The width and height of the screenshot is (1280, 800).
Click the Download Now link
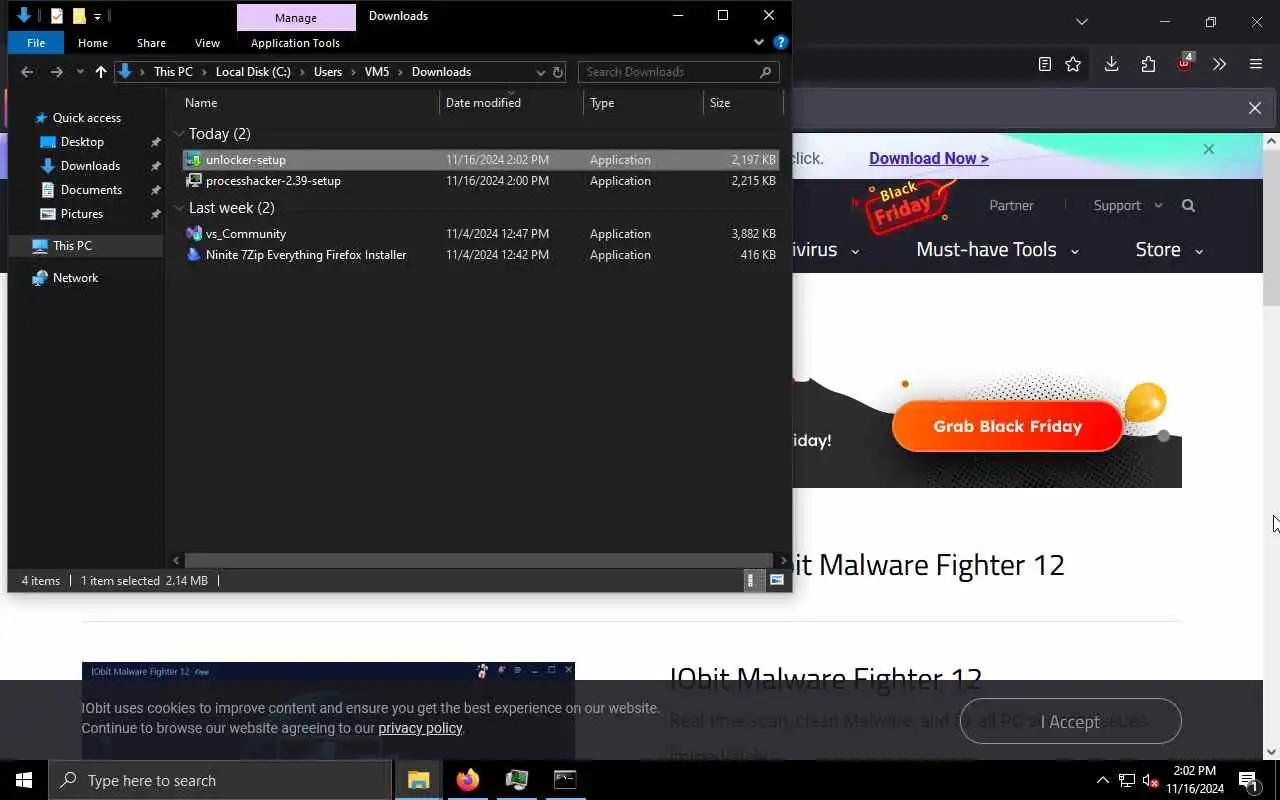[929, 158]
